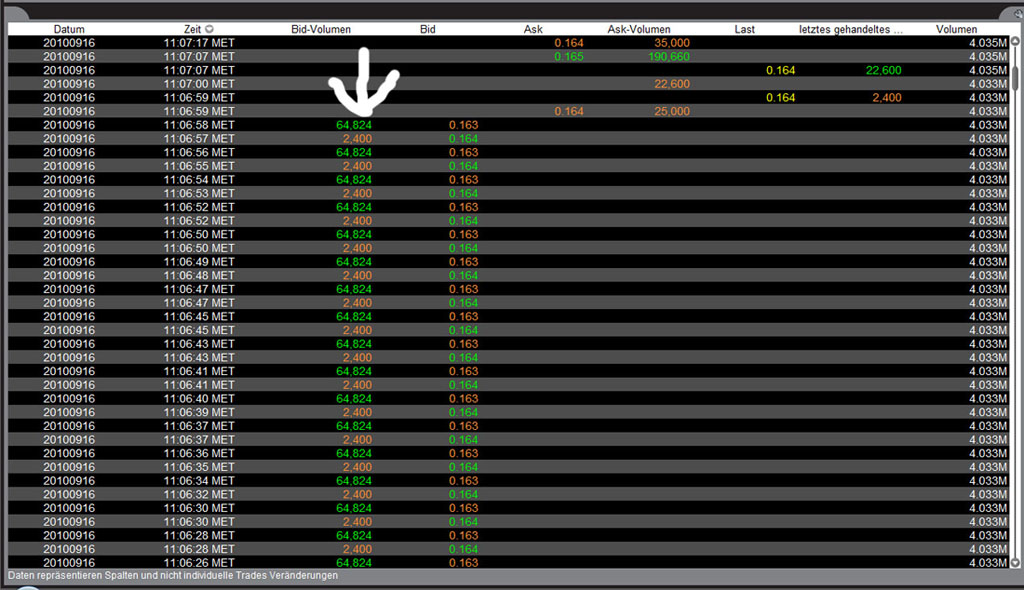
Task: Sort by the Ask-Volumen column header
Action: point(639,29)
